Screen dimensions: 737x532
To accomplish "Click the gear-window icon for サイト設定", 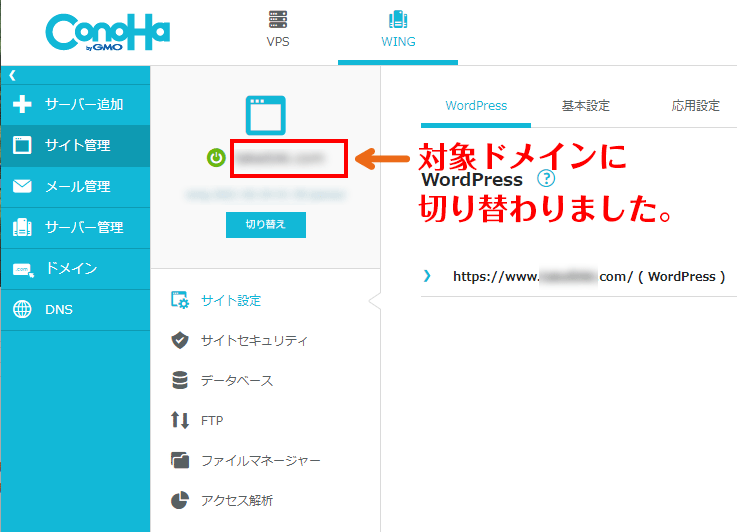I will click(x=180, y=300).
